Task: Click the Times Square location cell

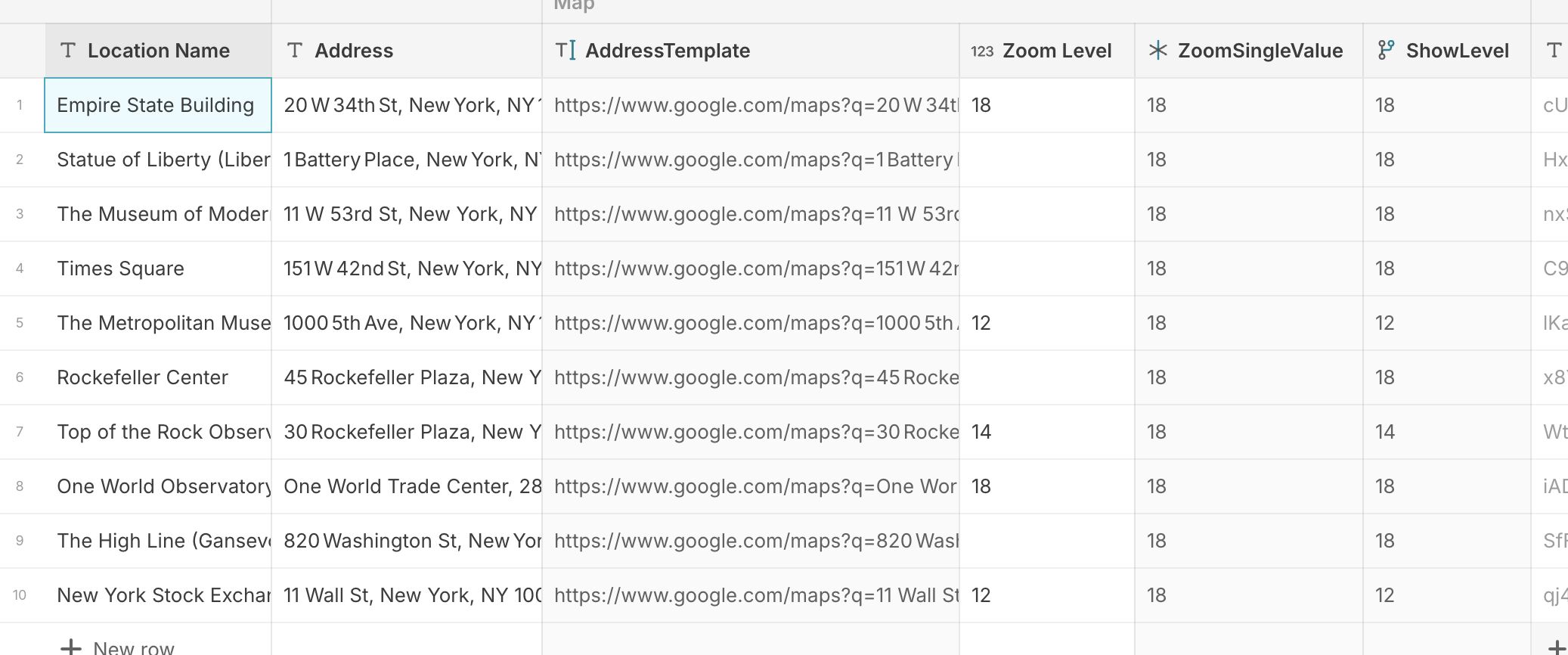Action: pos(158,269)
